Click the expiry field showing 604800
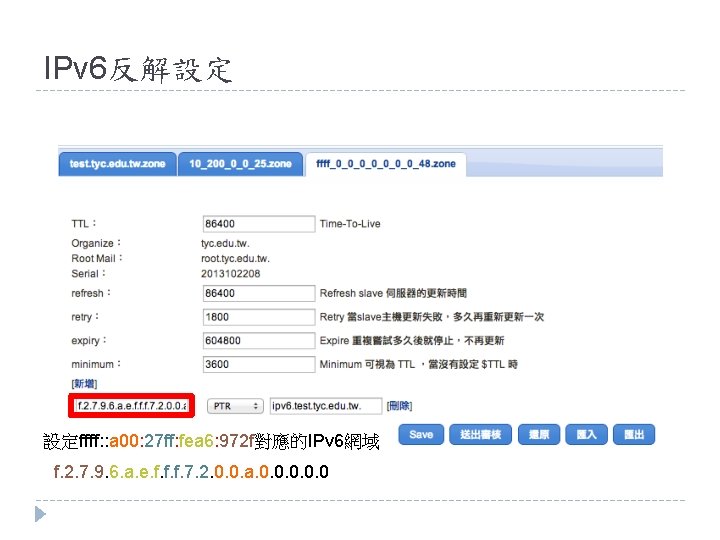Screen dimensions: 720x540 (259, 341)
